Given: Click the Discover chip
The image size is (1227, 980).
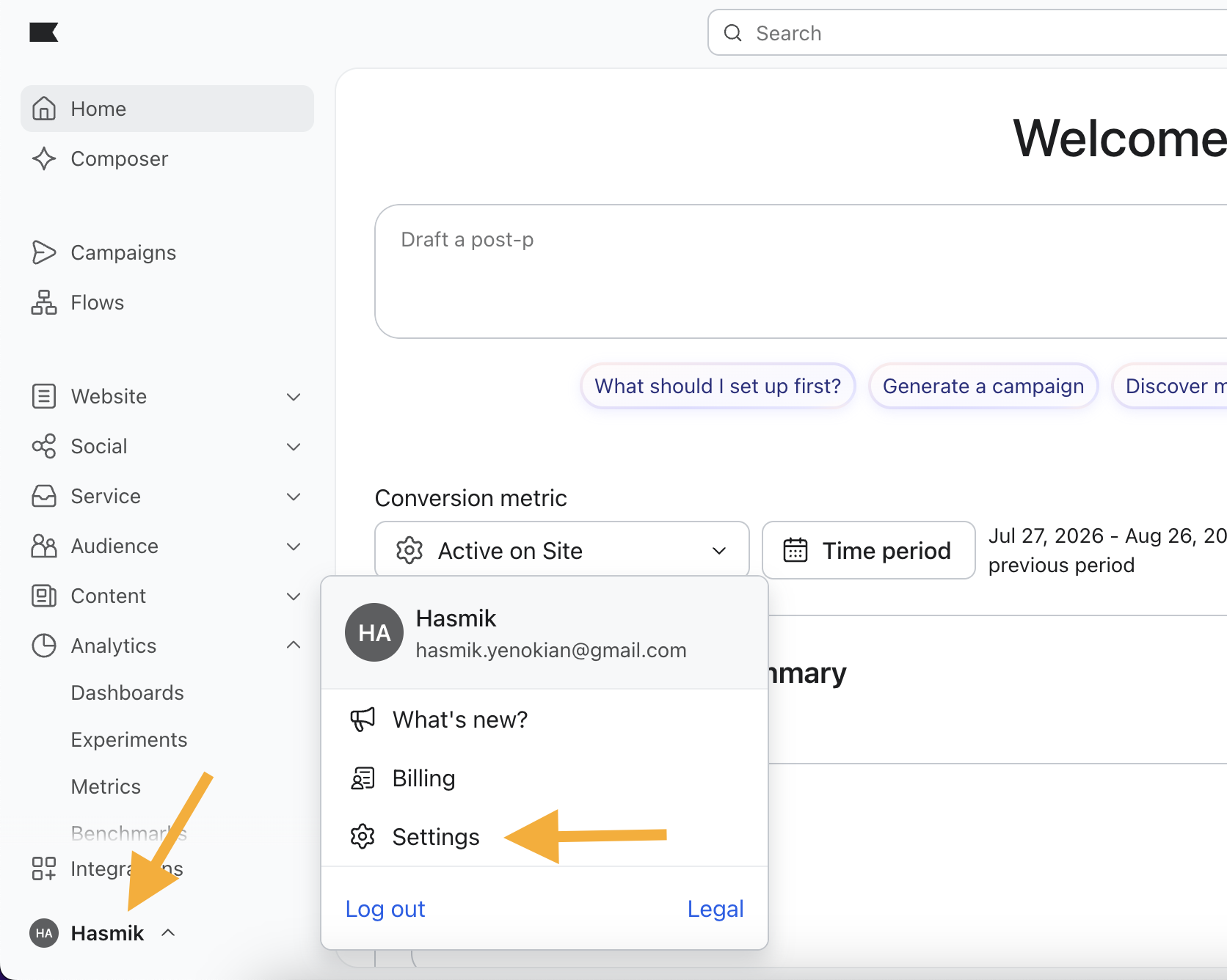Looking at the screenshot, I should click(x=1170, y=386).
